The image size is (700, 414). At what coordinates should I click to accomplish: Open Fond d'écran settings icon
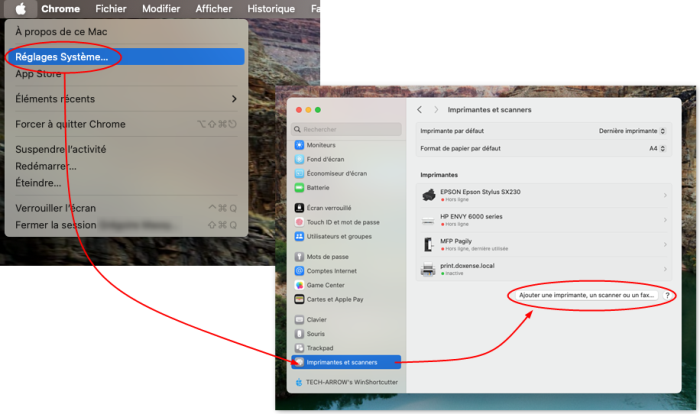(299, 159)
